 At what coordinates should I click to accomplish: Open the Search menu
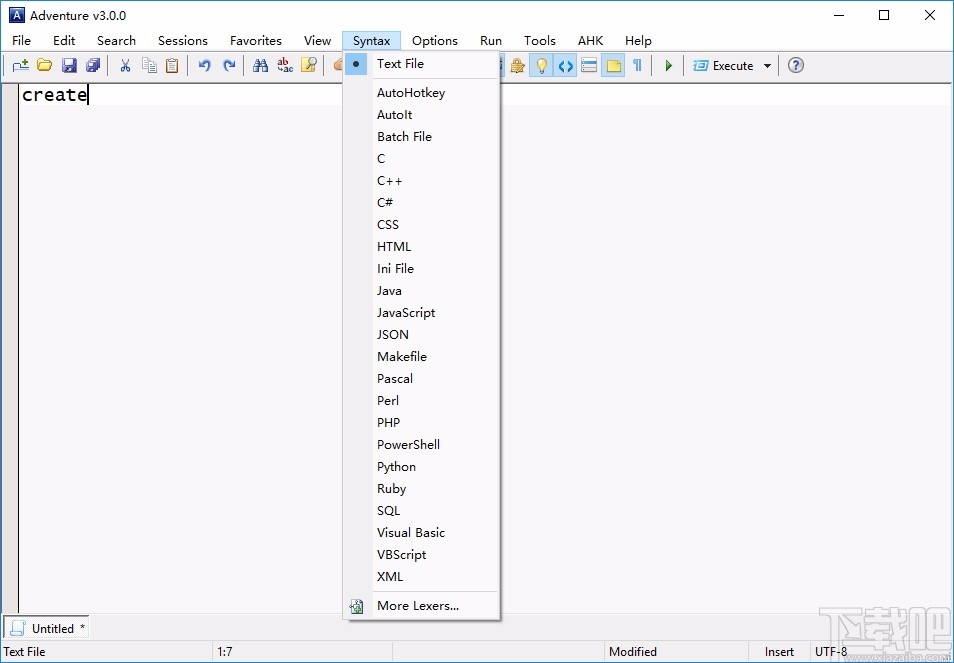[x=116, y=41]
